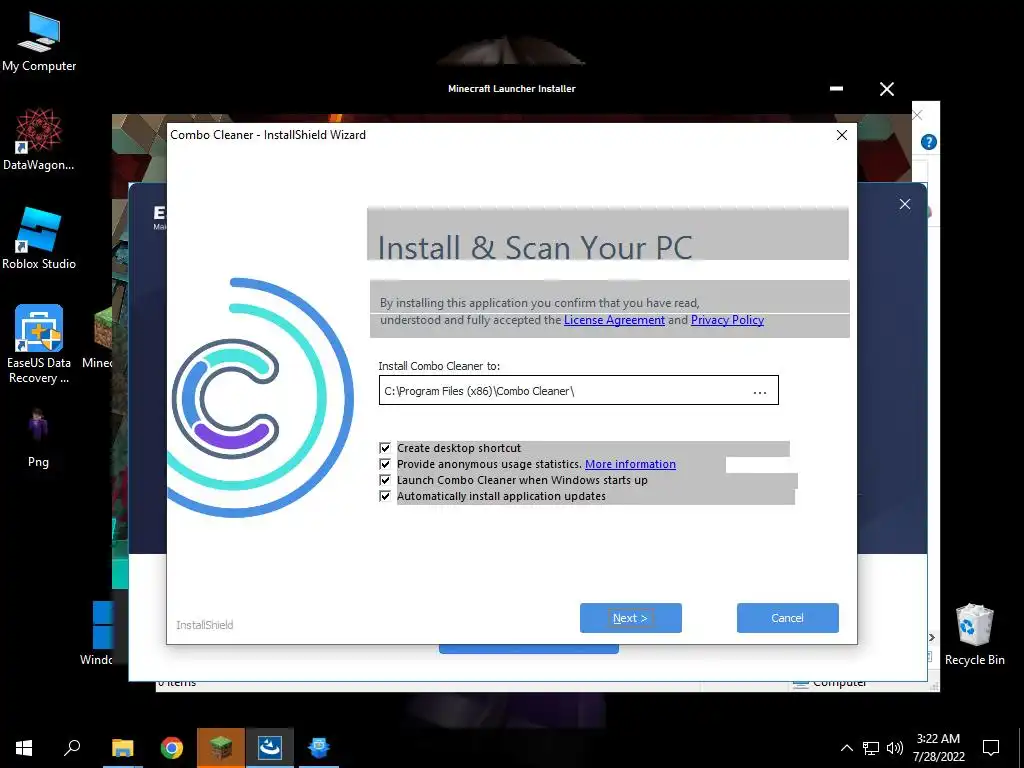Open the More information link
This screenshot has width=1024, height=768.
click(630, 464)
